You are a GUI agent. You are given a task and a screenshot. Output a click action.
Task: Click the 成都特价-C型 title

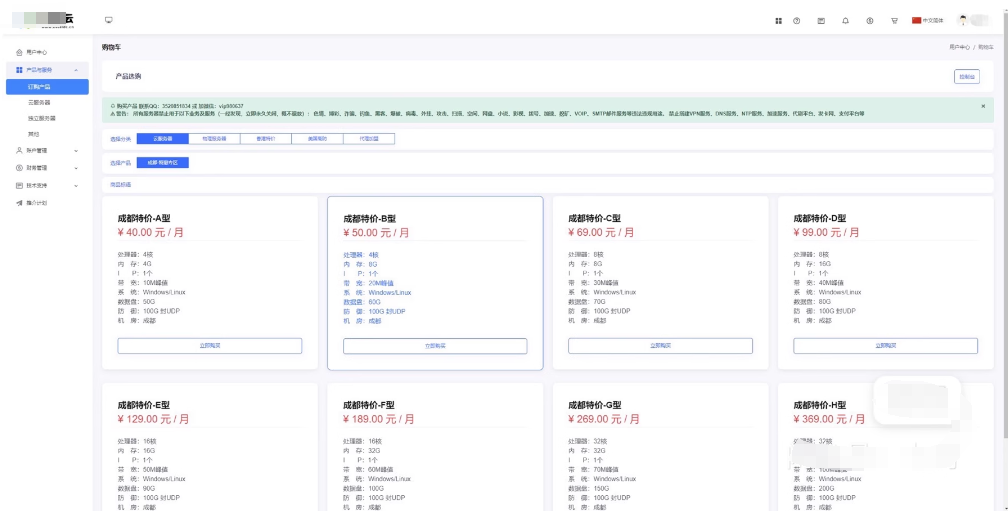pyautogui.click(x=595, y=219)
